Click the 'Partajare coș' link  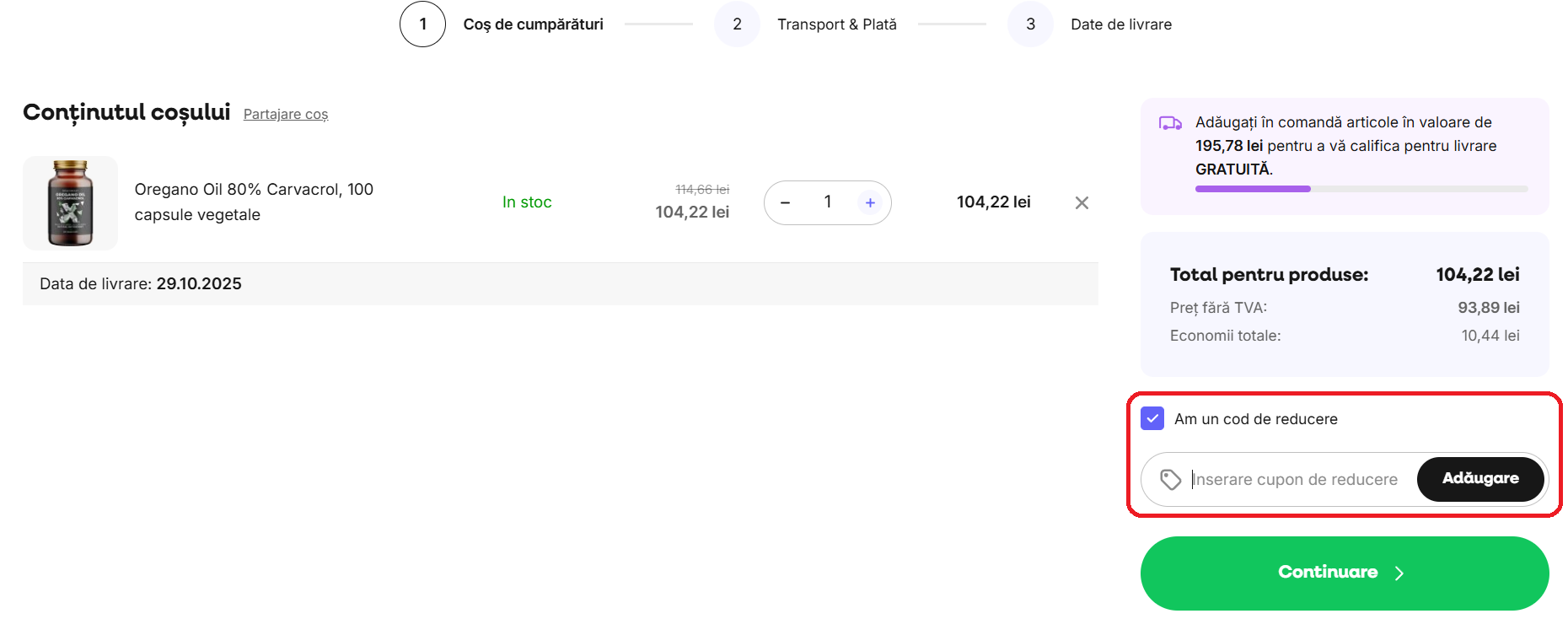tap(286, 114)
